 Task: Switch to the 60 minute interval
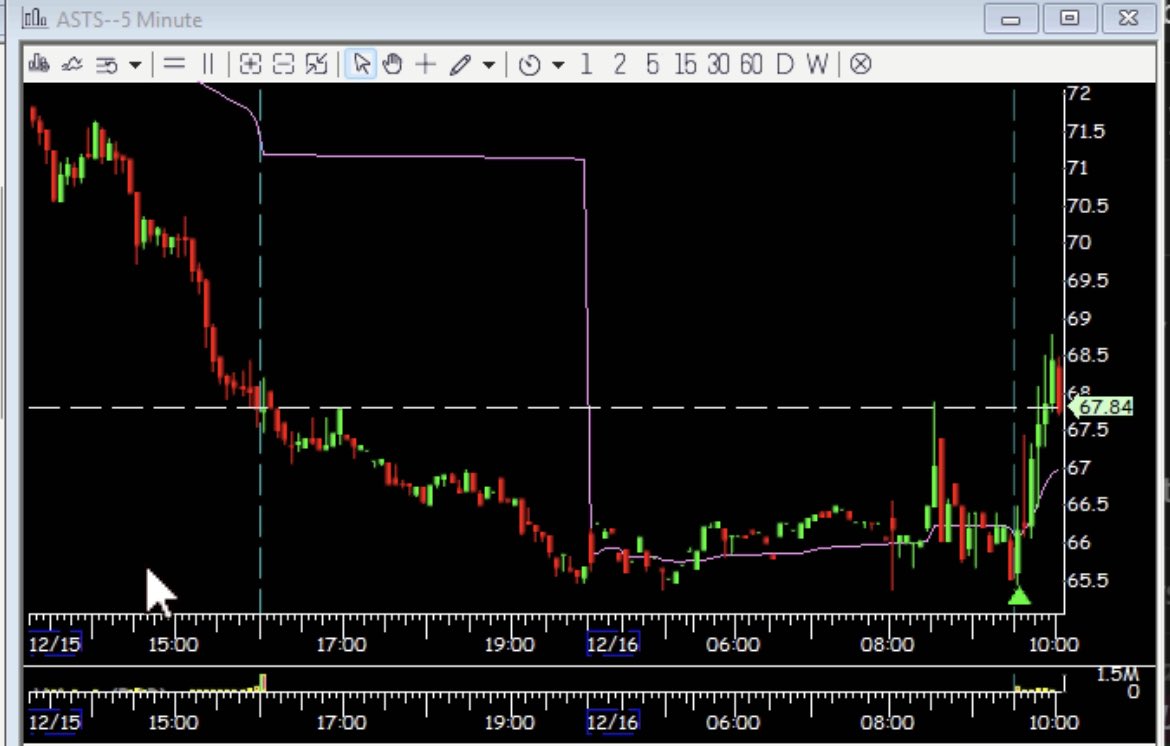(751, 65)
